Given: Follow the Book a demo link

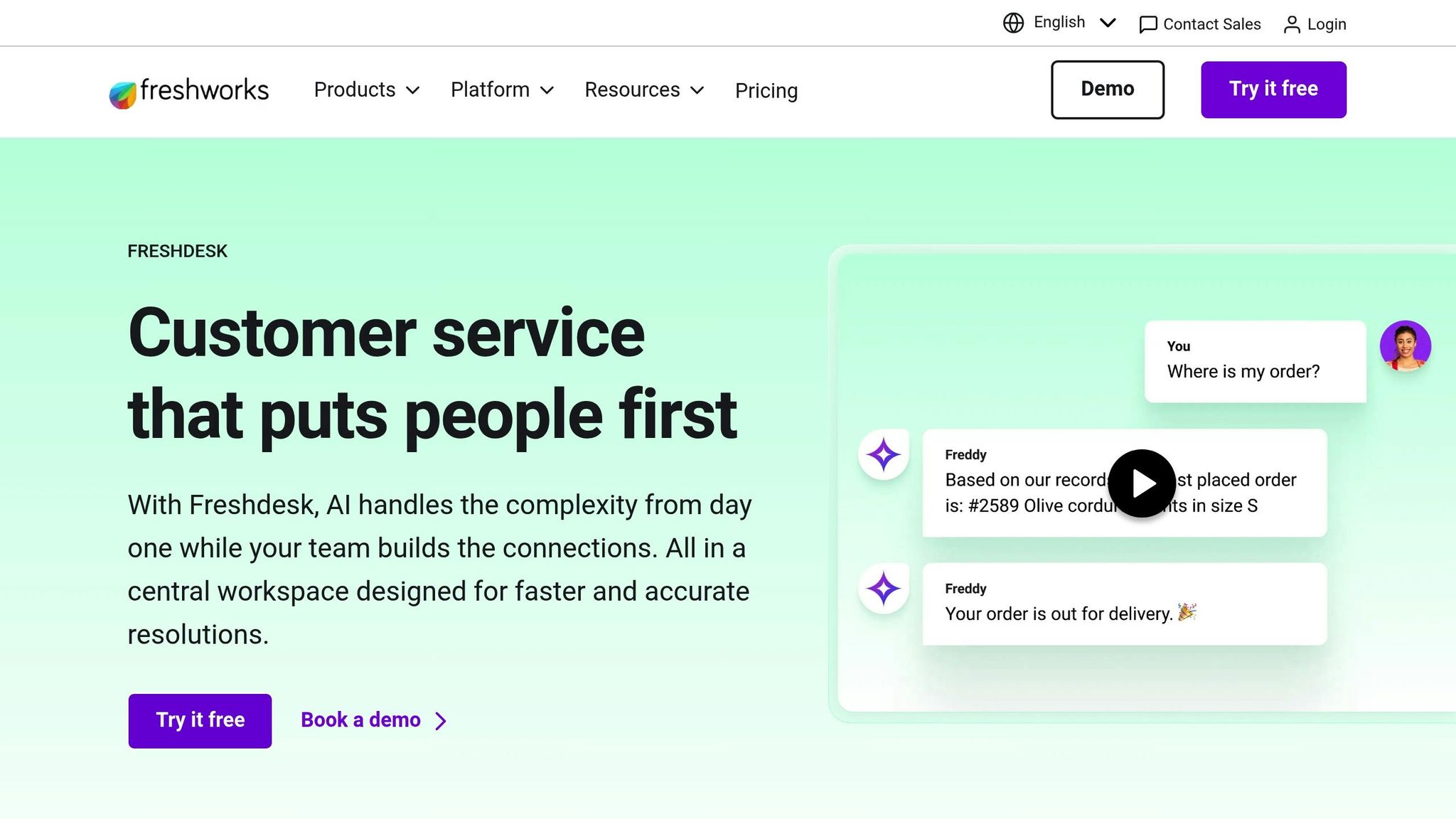Looking at the screenshot, I should pos(360,719).
